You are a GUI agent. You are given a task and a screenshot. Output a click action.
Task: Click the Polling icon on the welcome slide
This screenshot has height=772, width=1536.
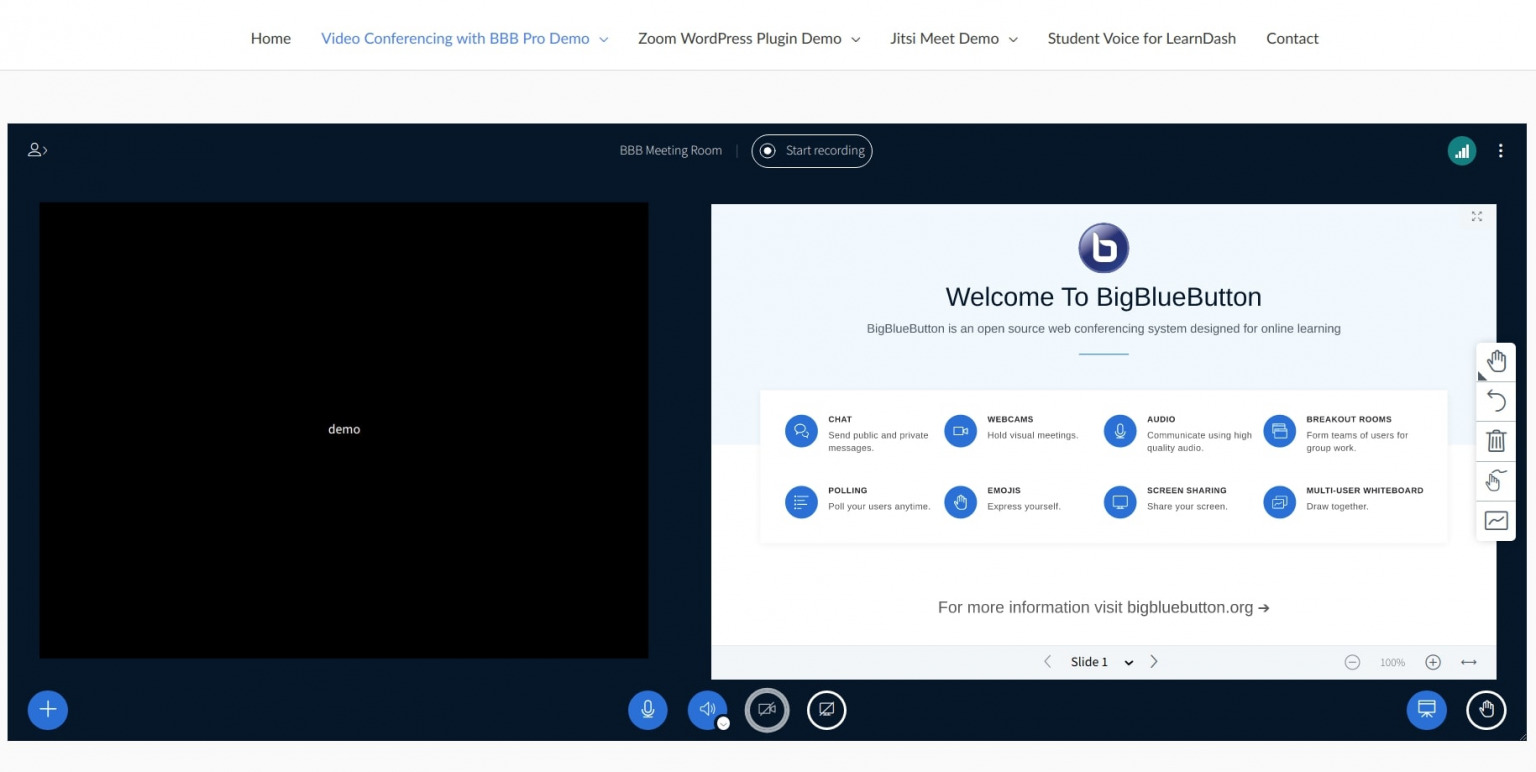[x=801, y=502]
